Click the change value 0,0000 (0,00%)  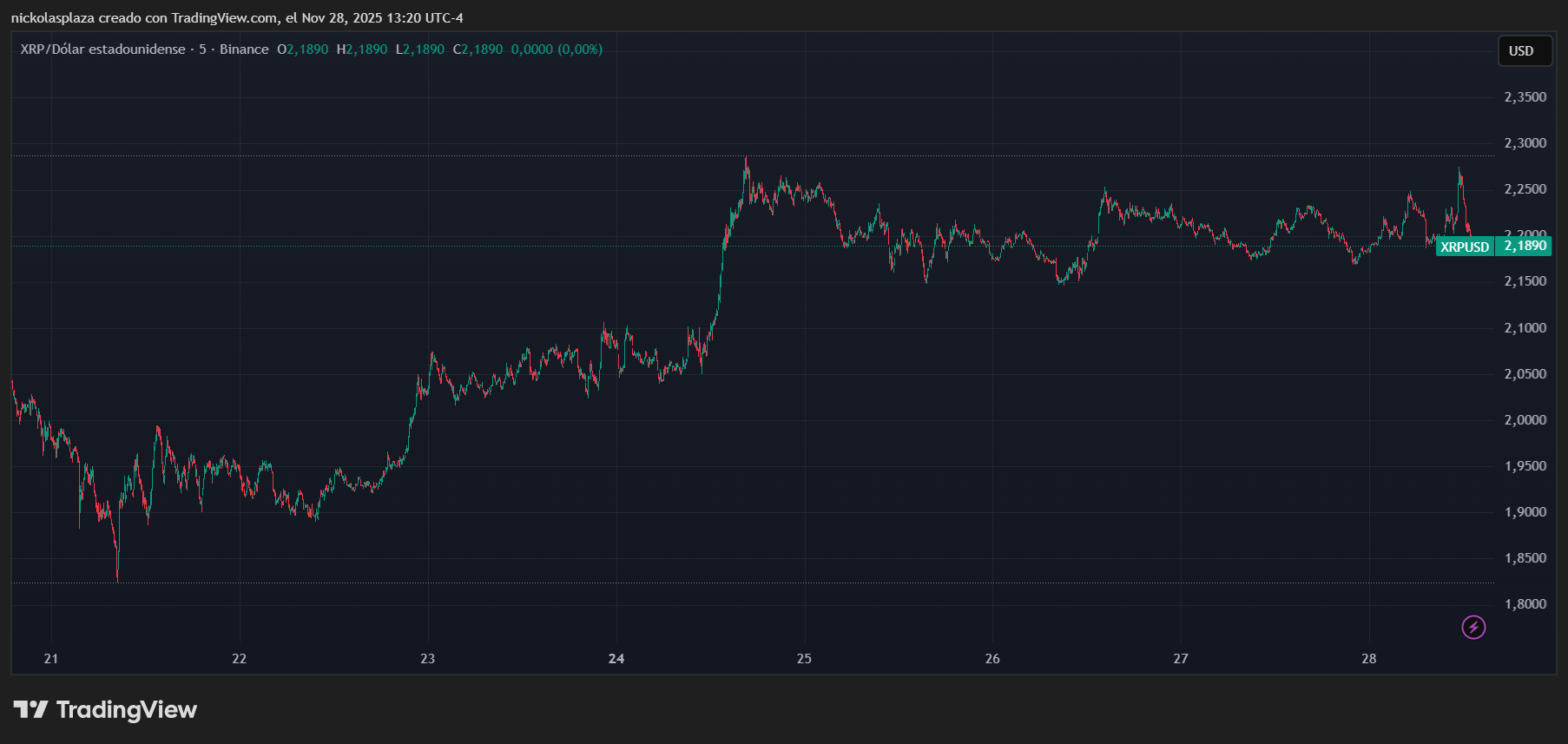(557, 49)
